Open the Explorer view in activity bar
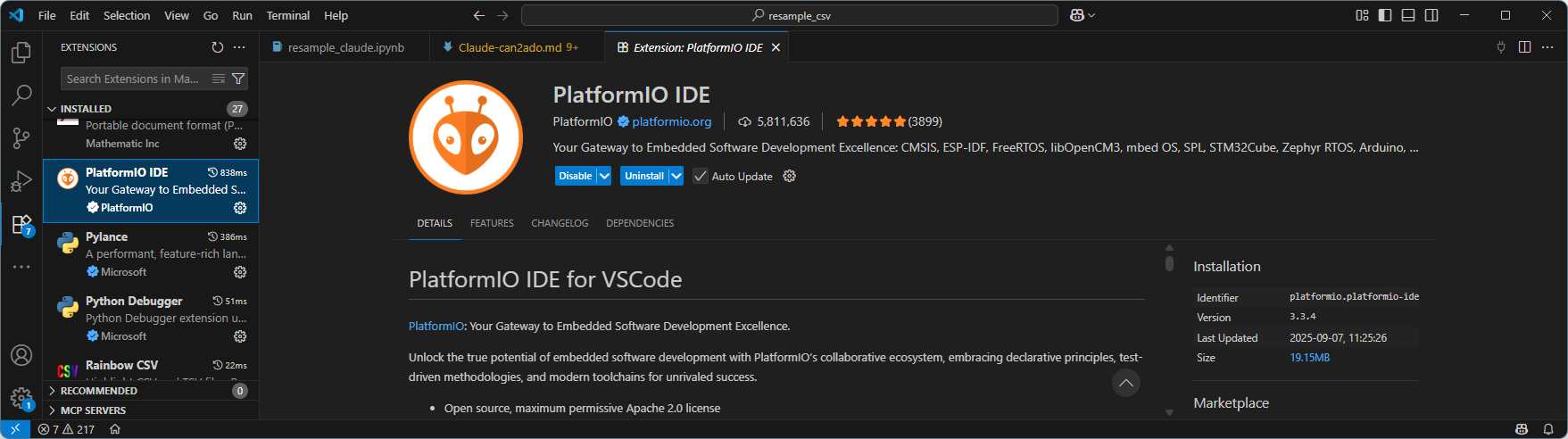 (x=21, y=53)
